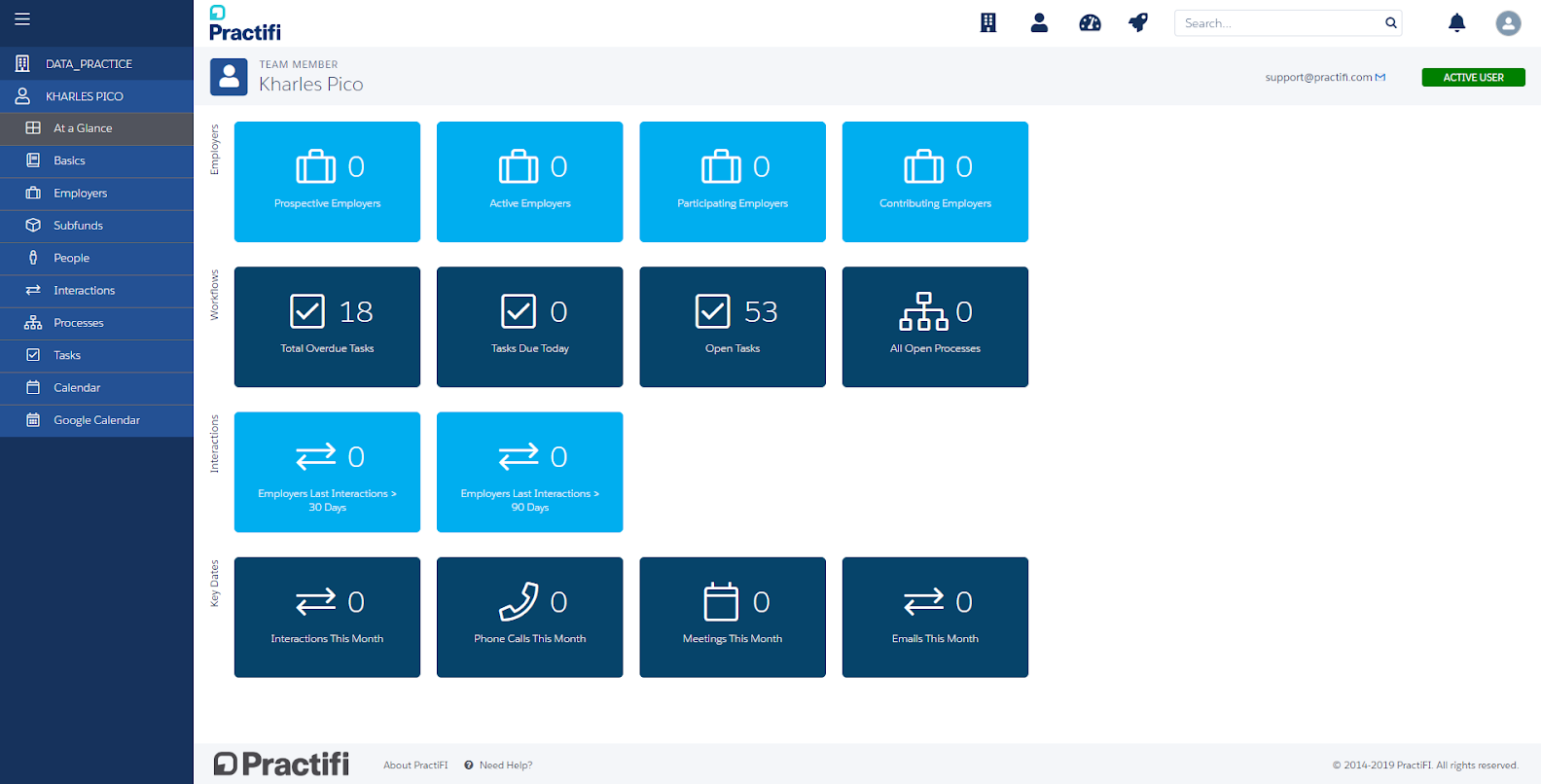Click the ACTIVE USER button
The height and width of the screenshot is (784, 1541).
coord(1473,77)
